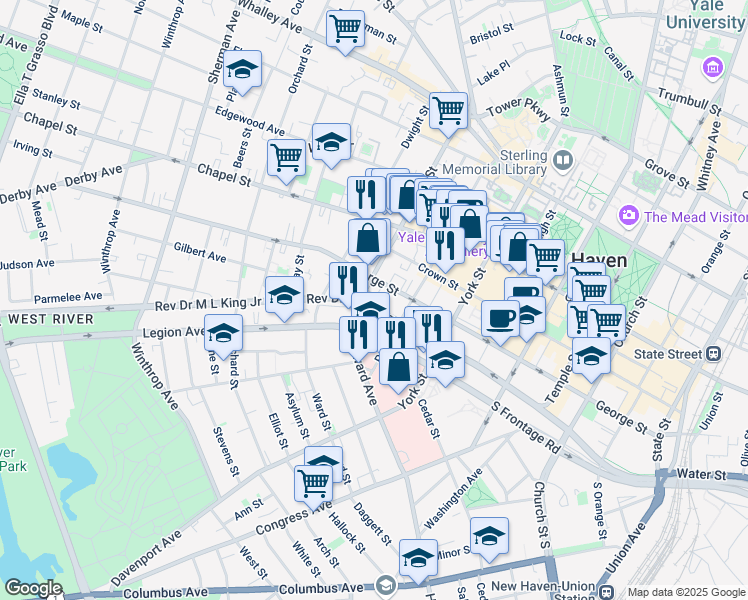Select the Stevens St street label
The width and height of the screenshot is (748, 600).
coord(226,451)
